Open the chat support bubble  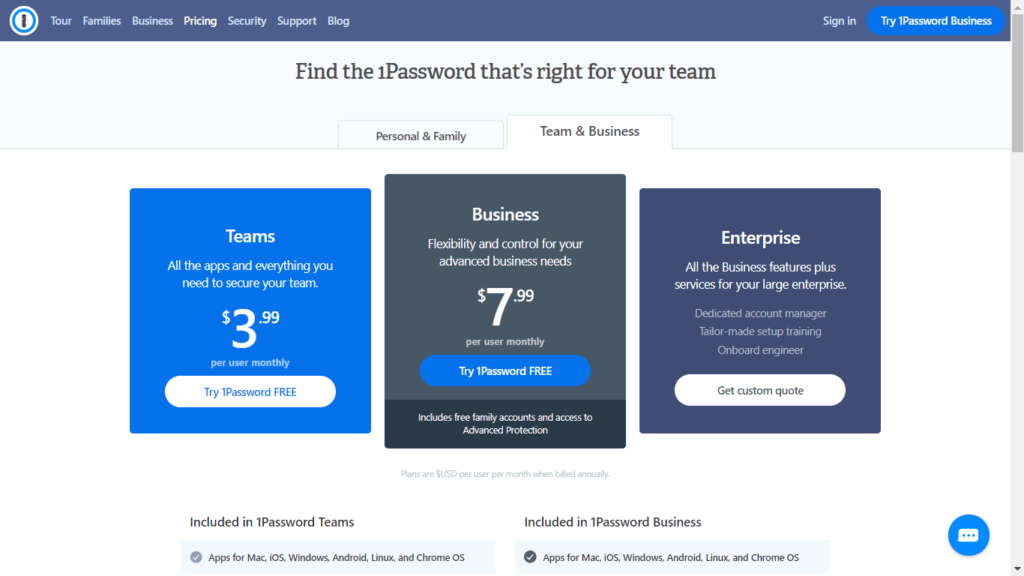968,535
